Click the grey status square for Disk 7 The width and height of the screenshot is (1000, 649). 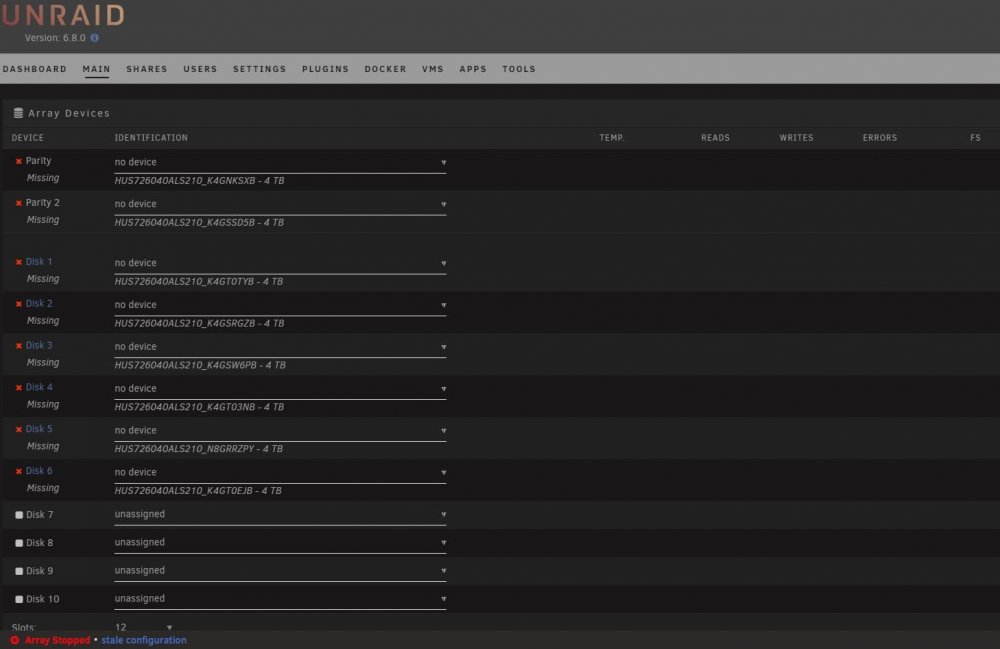coord(19,515)
